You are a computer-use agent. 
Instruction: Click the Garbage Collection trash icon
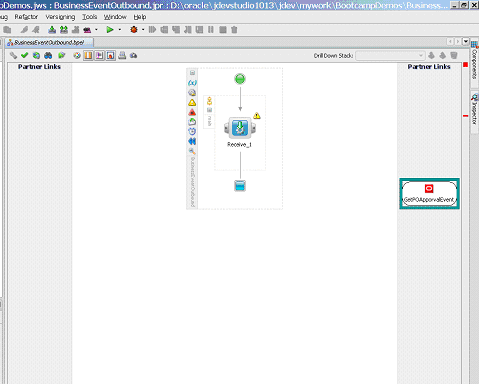(x=234, y=30)
